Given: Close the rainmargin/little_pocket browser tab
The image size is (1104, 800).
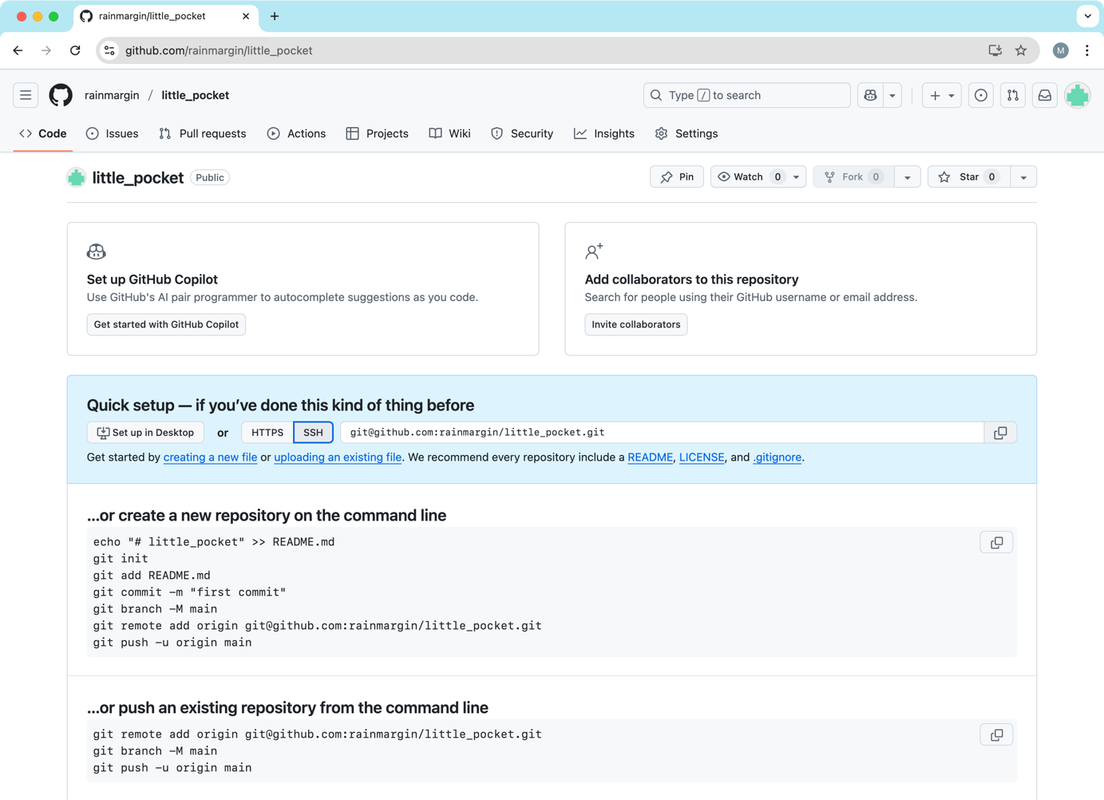Looking at the screenshot, I should [246, 16].
